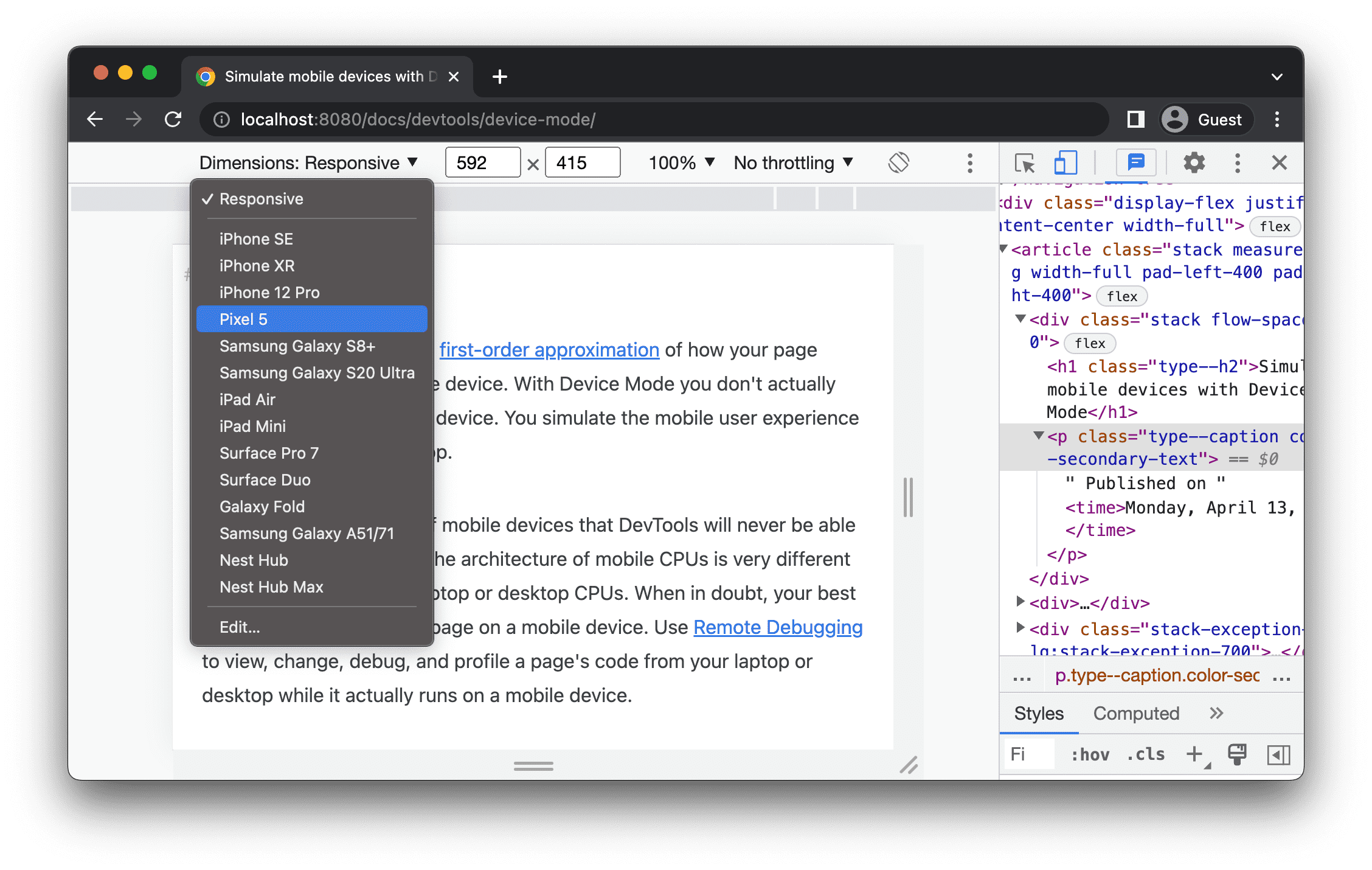Click Edit... to customize device list
Image resolution: width=1372 pixels, height=870 pixels.
(x=239, y=627)
